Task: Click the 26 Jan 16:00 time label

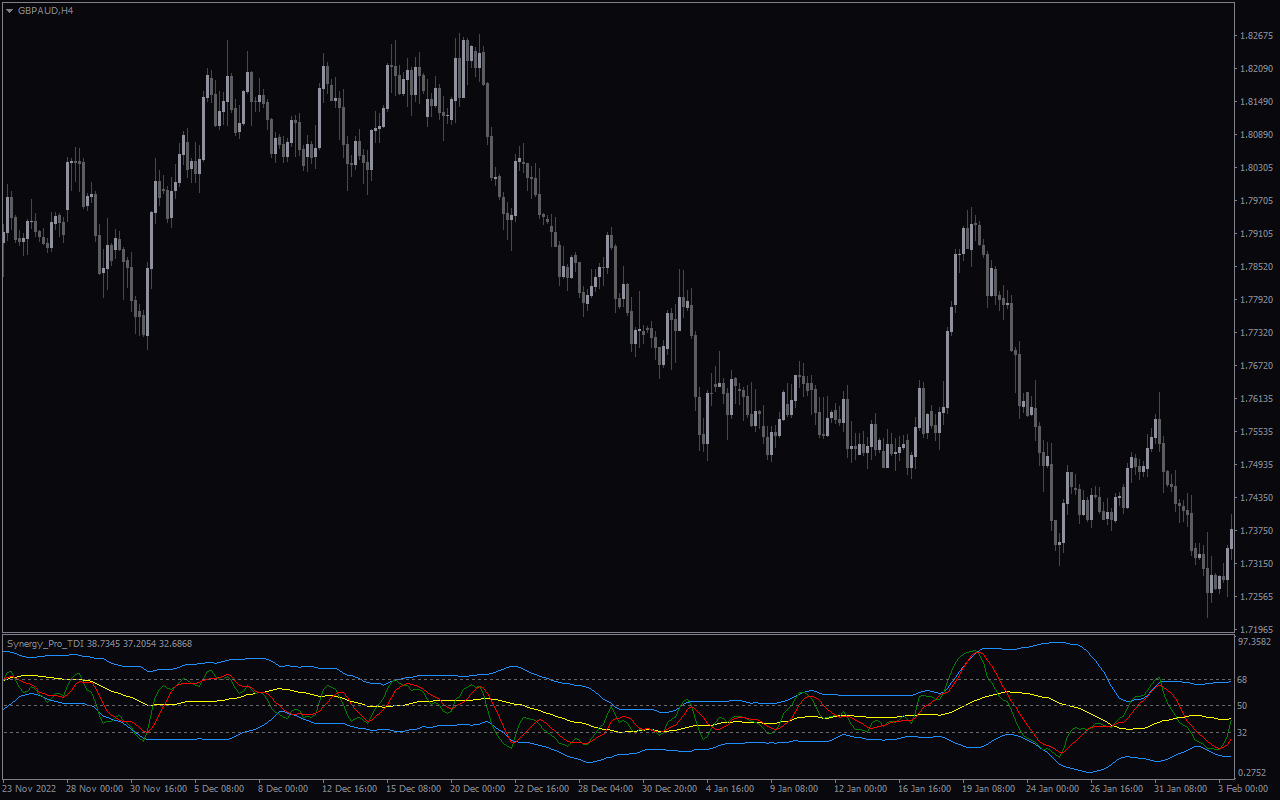Action: [1117, 789]
